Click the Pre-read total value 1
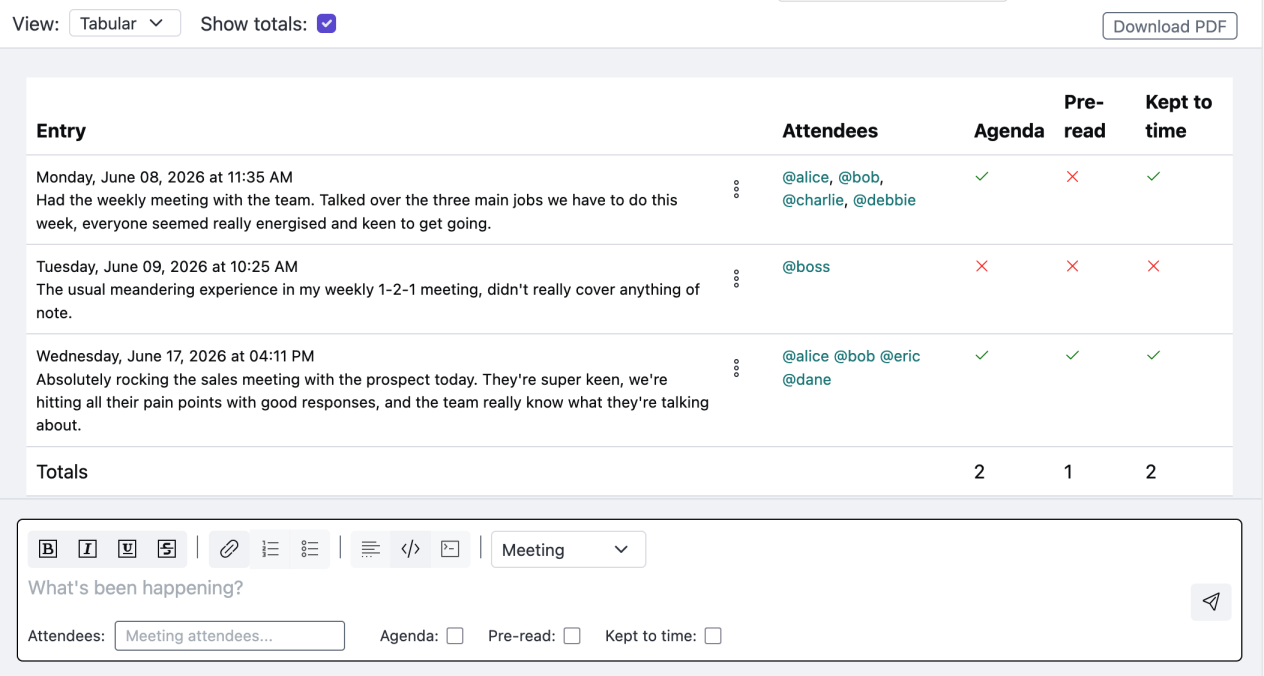Viewport: 1264px width, 676px height. [x=1069, y=472]
